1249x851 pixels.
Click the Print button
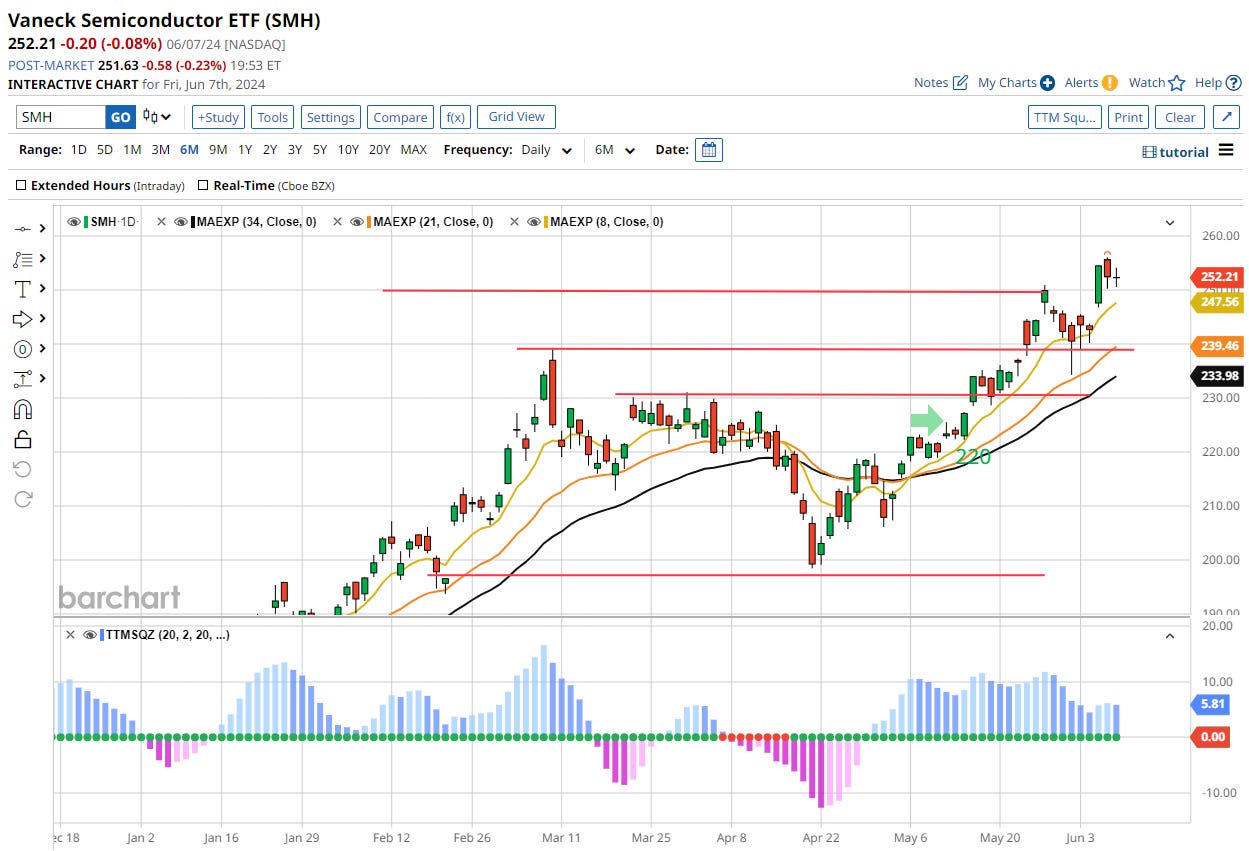(1128, 117)
